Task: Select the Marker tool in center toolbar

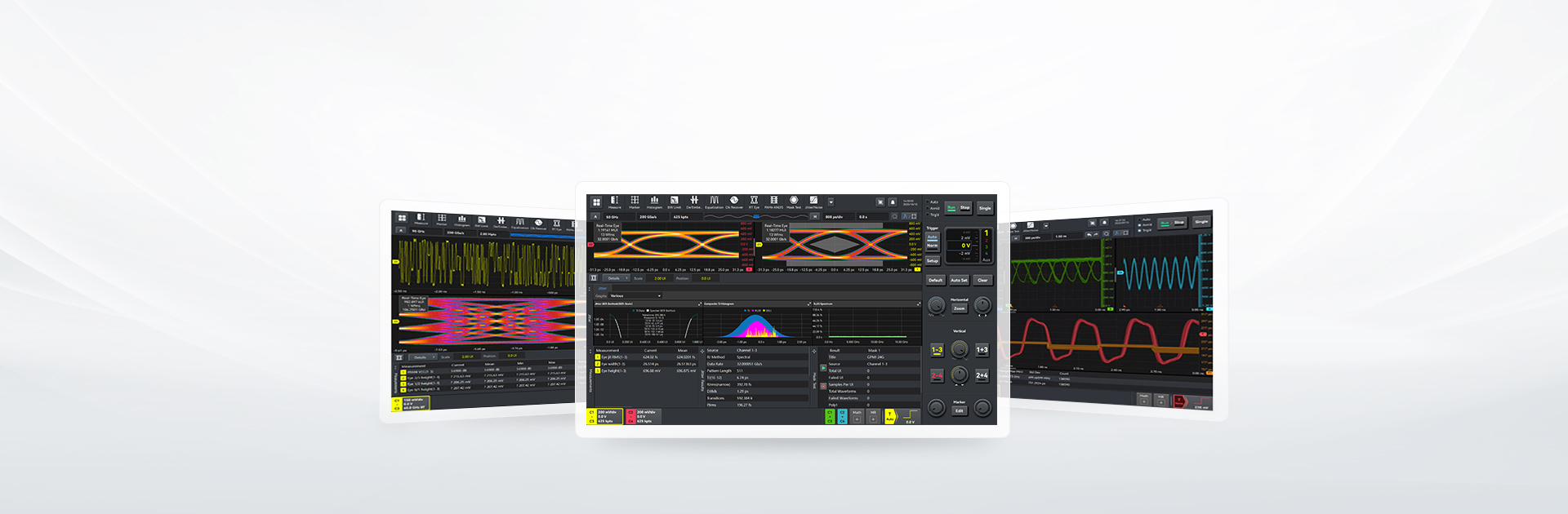Action: point(635,202)
